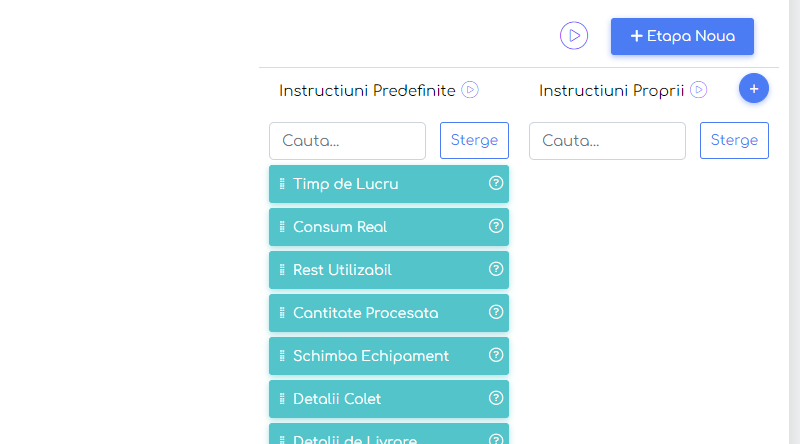Viewport: 800px width, 444px height.
Task: View help for Schimba Echipament
Action: point(495,355)
